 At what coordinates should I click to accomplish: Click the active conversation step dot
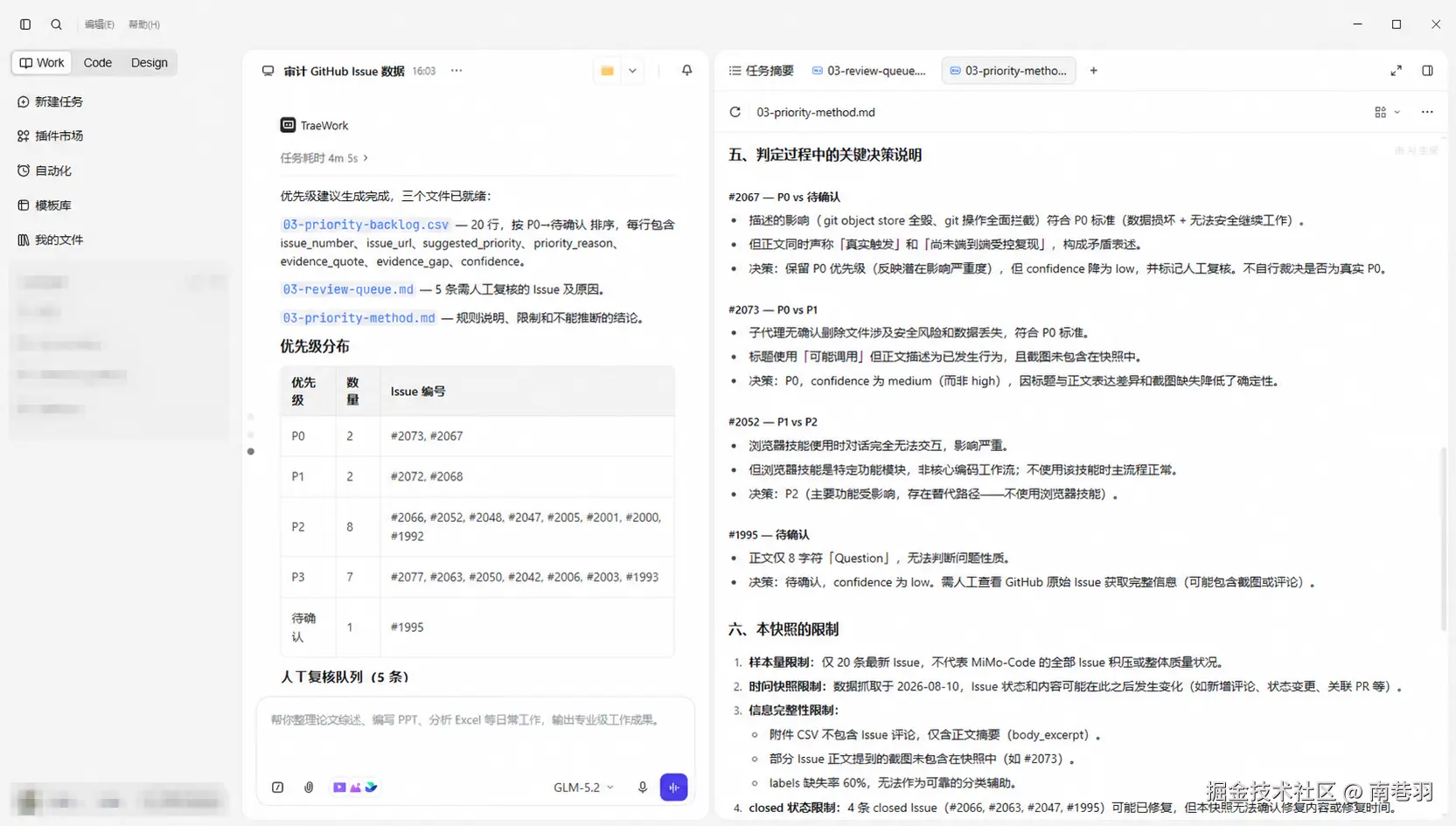[251, 452]
